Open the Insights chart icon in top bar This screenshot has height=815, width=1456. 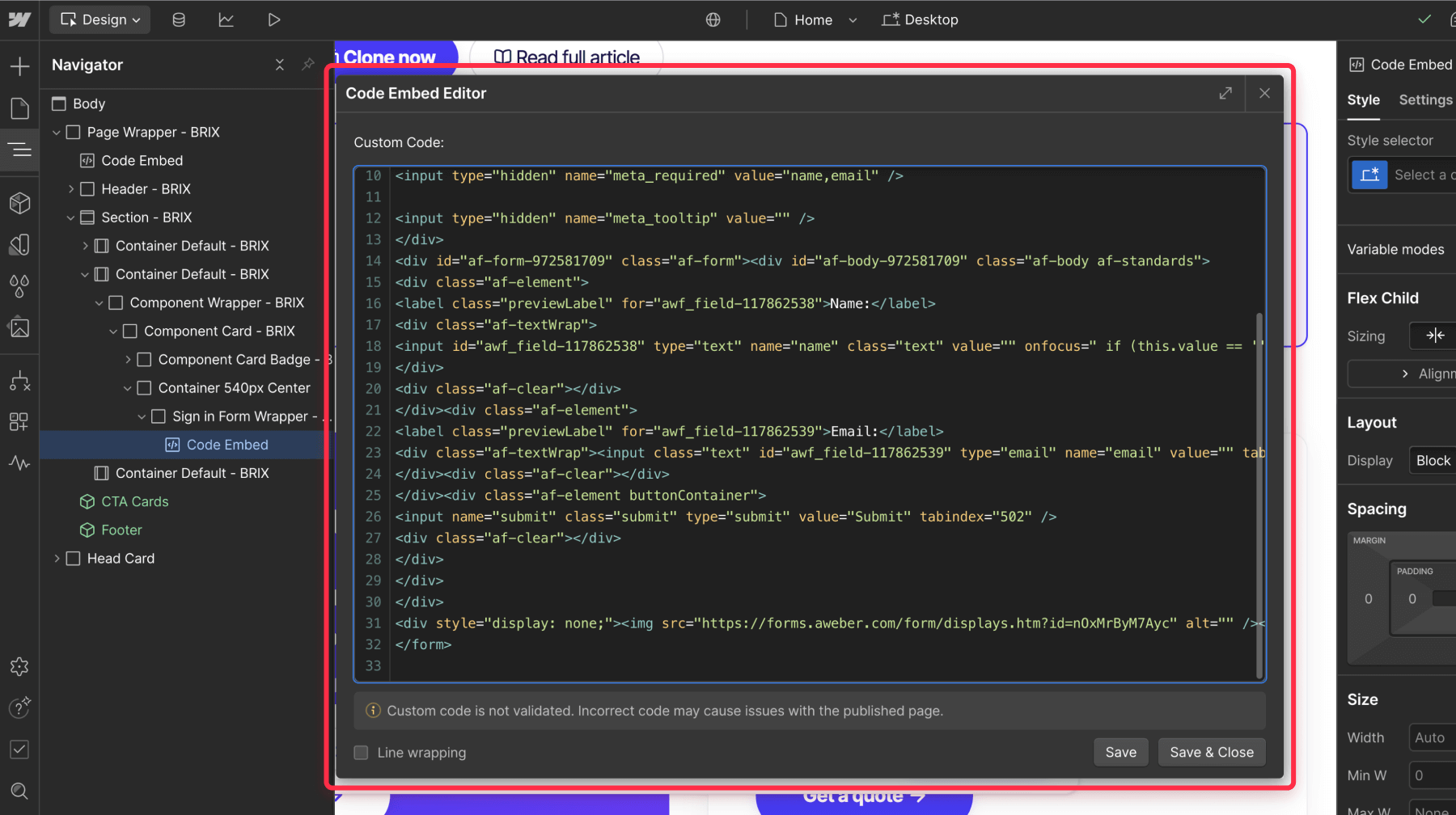226,19
